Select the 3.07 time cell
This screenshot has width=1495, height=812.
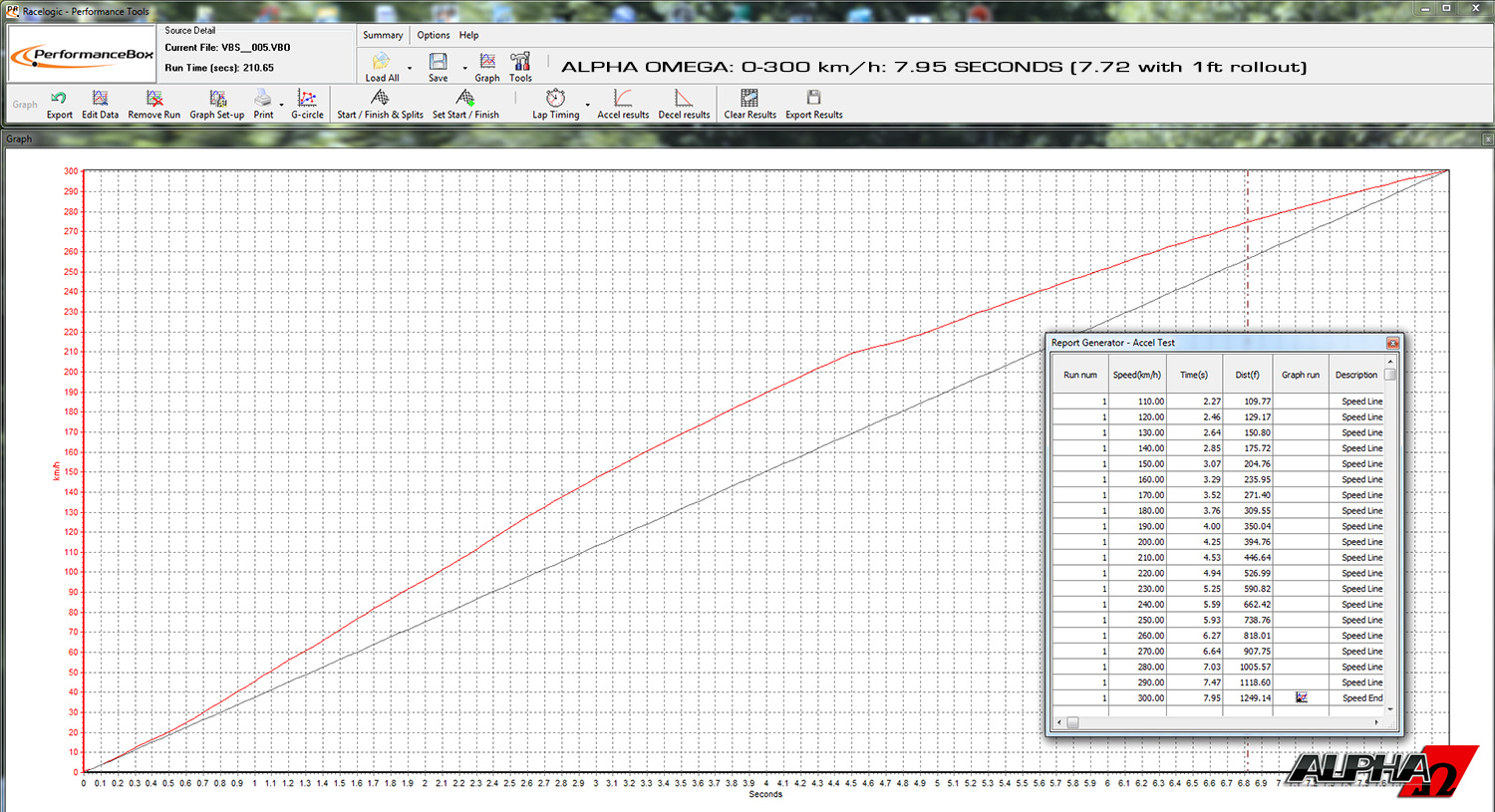click(x=1194, y=464)
